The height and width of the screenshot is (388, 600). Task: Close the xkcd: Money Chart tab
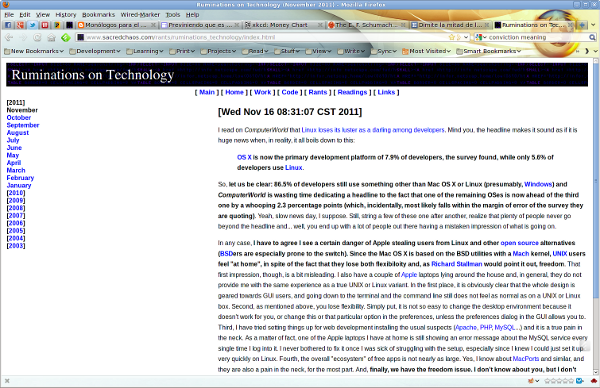click(320, 25)
